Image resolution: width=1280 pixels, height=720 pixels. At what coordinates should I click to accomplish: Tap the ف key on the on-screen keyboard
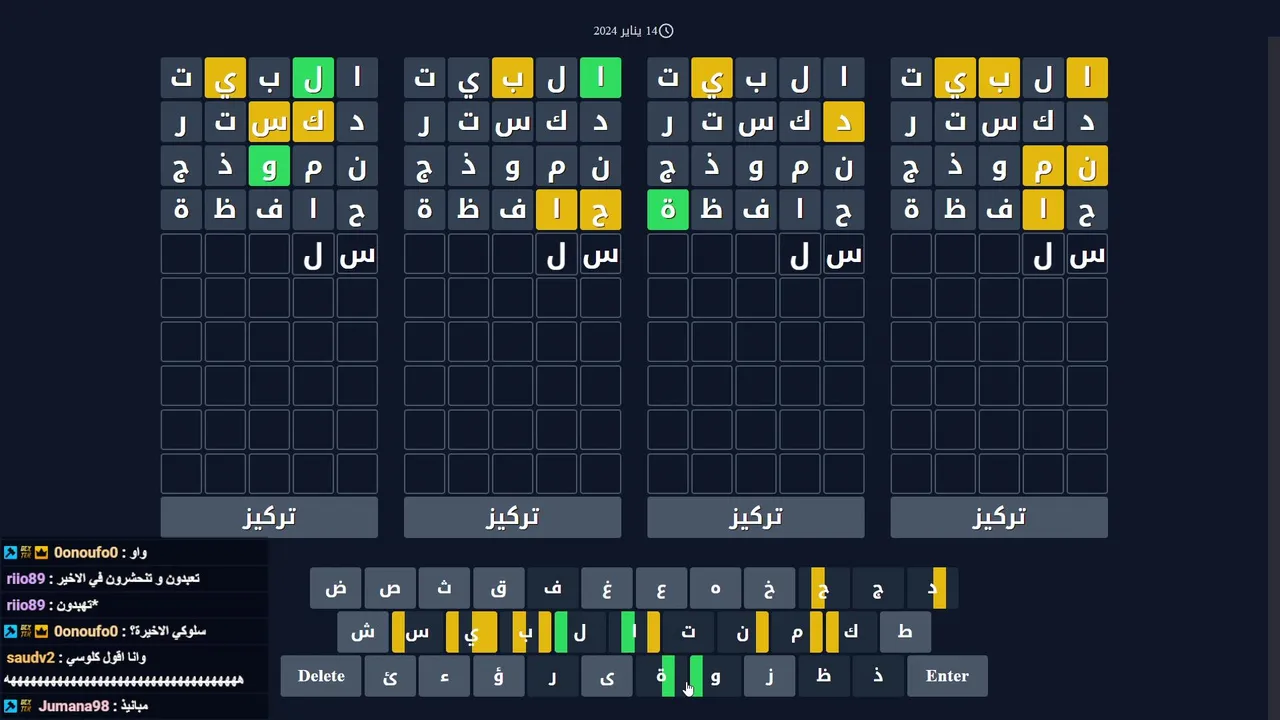tap(552, 588)
